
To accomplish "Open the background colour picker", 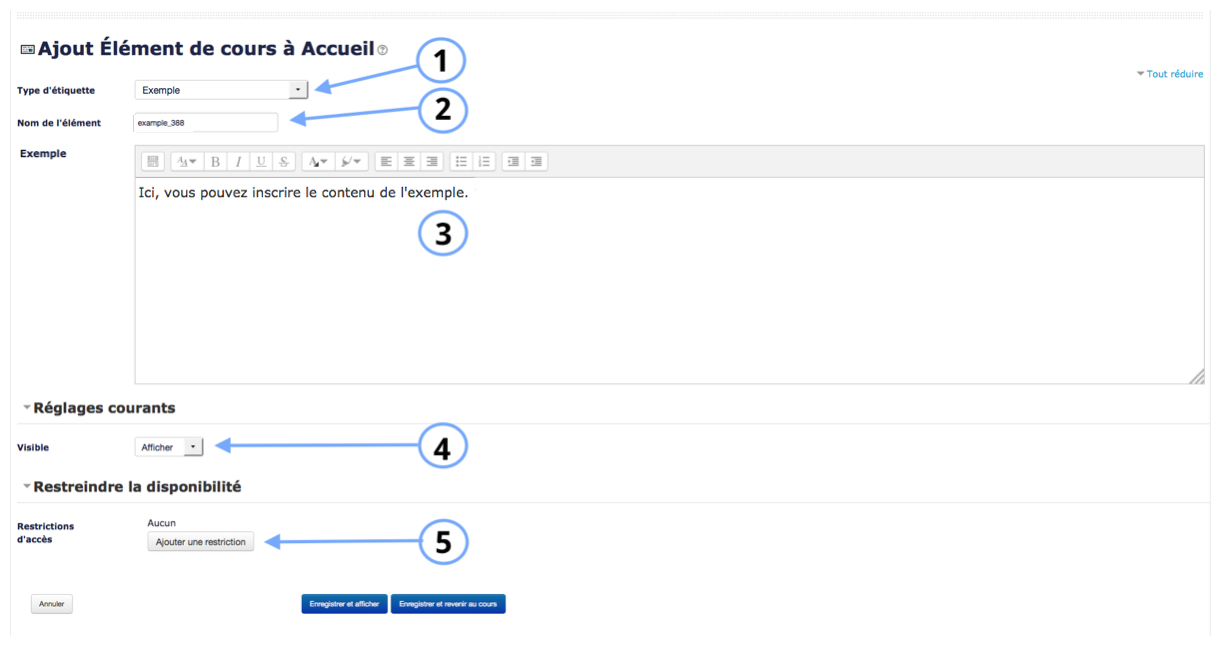I will pos(351,161).
